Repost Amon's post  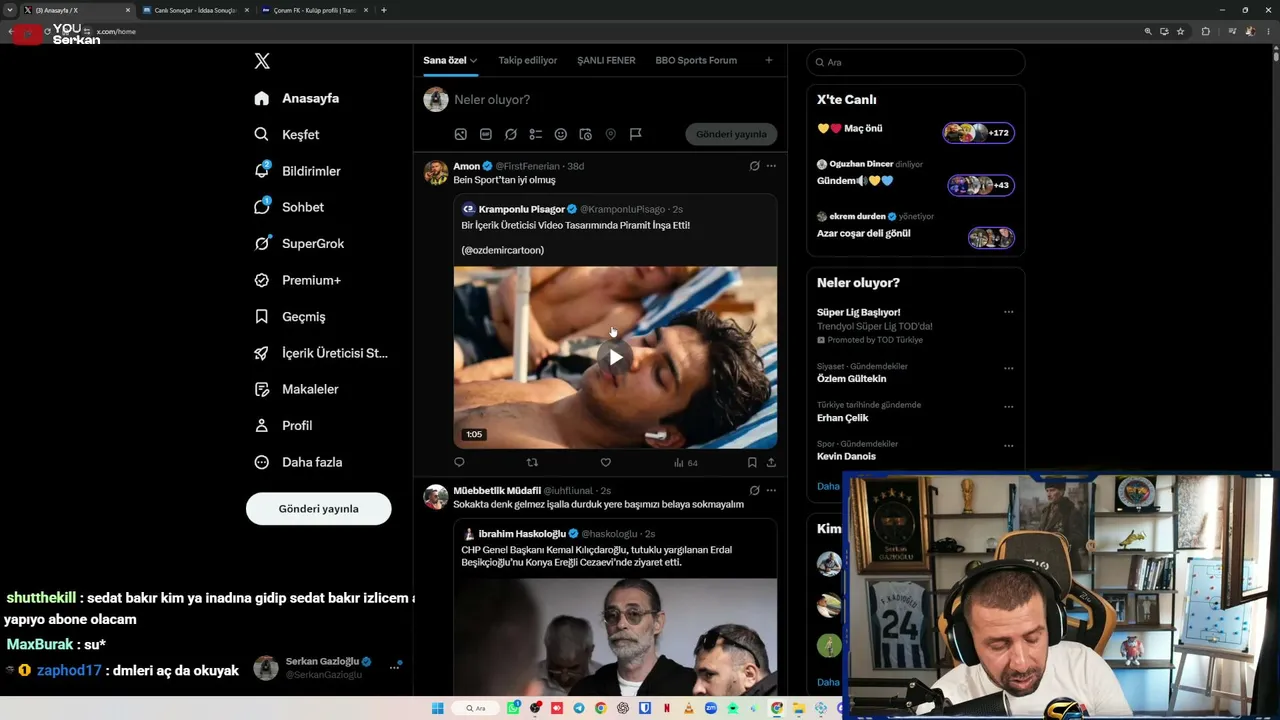(x=532, y=462)
